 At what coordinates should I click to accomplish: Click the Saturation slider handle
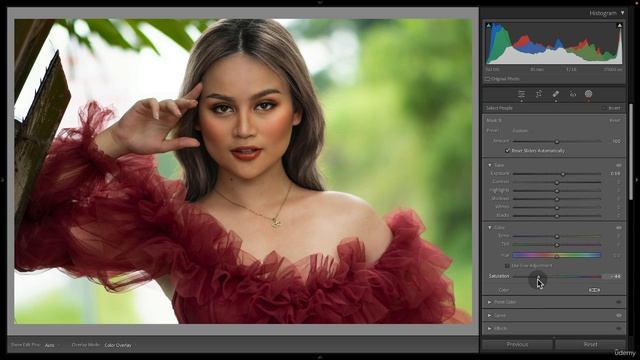coord(538,277)
